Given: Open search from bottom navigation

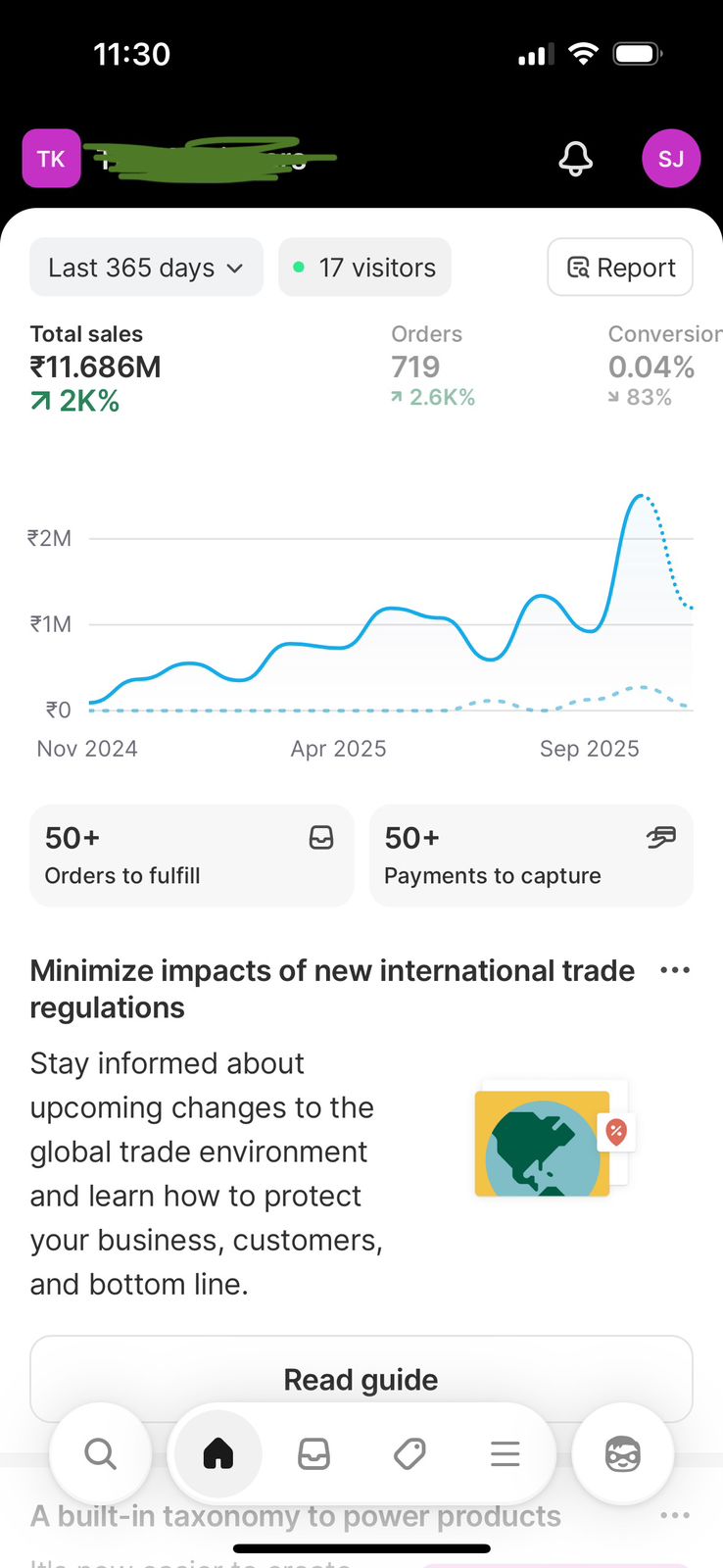Looking at the screenshot, I should (100, 1453).
